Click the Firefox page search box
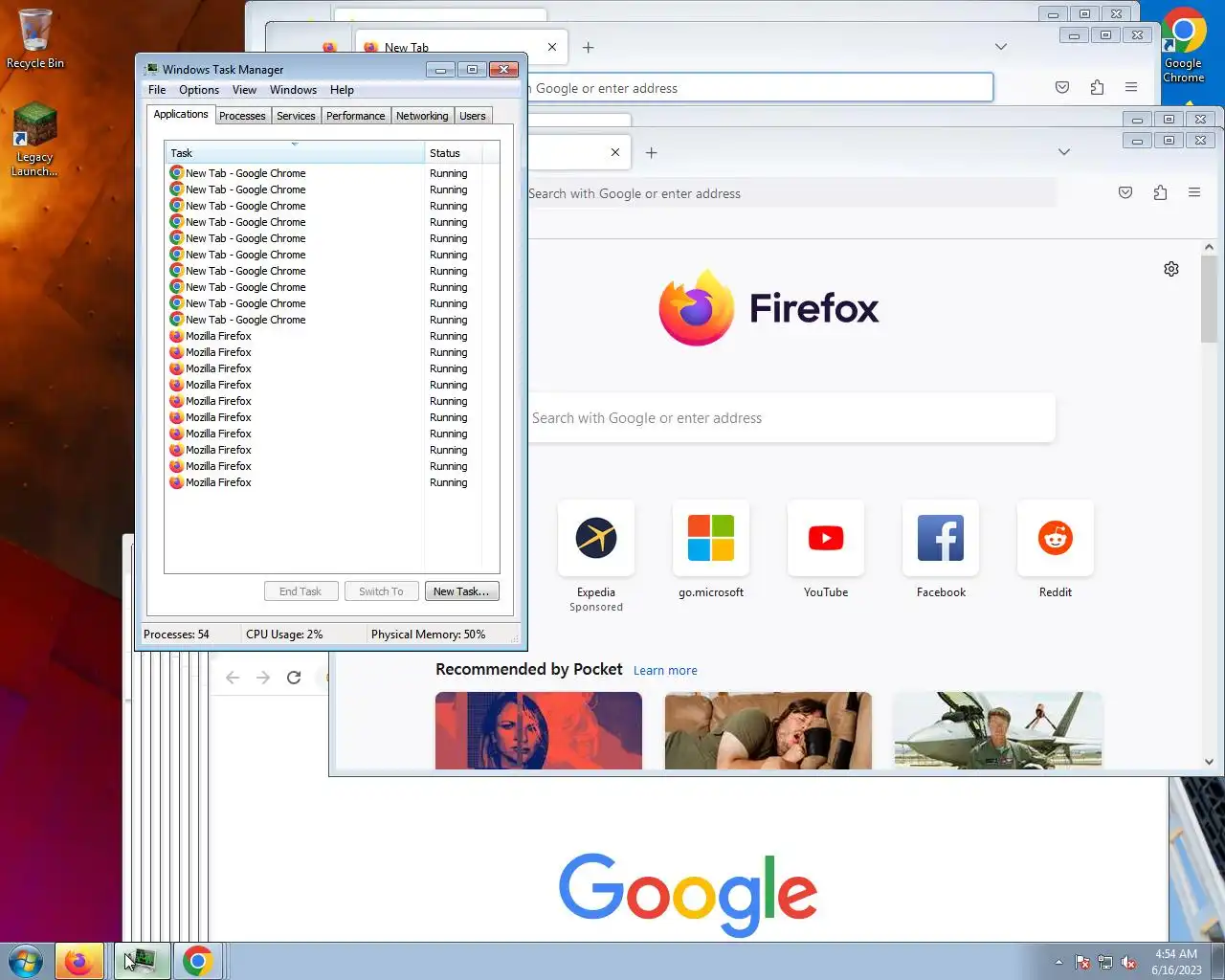Viewport: 1225px width, 980px height. click(x=791, y=418)
